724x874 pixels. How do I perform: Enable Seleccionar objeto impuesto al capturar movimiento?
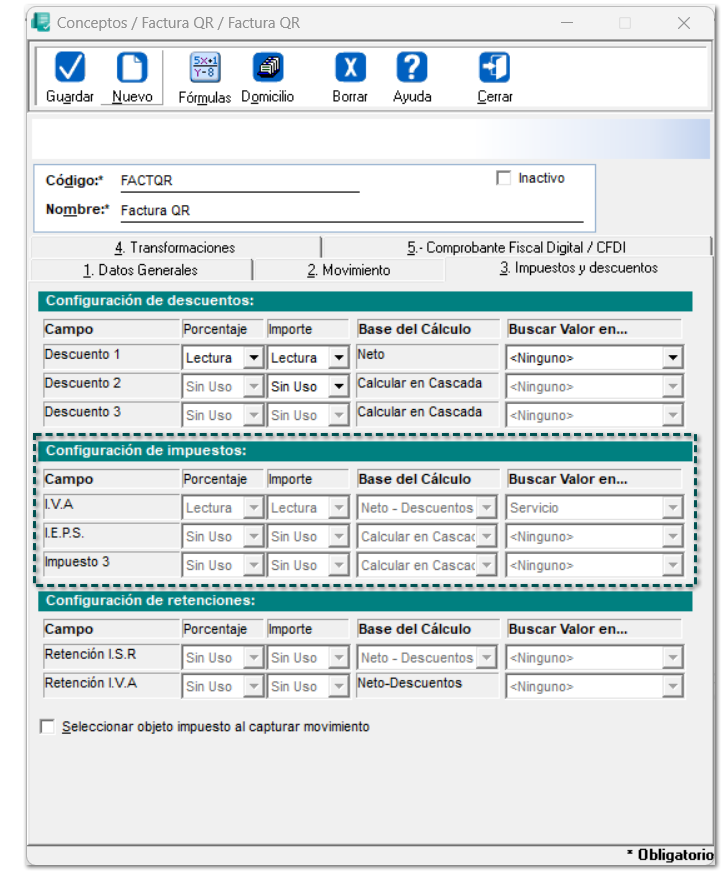pos(47,727)
